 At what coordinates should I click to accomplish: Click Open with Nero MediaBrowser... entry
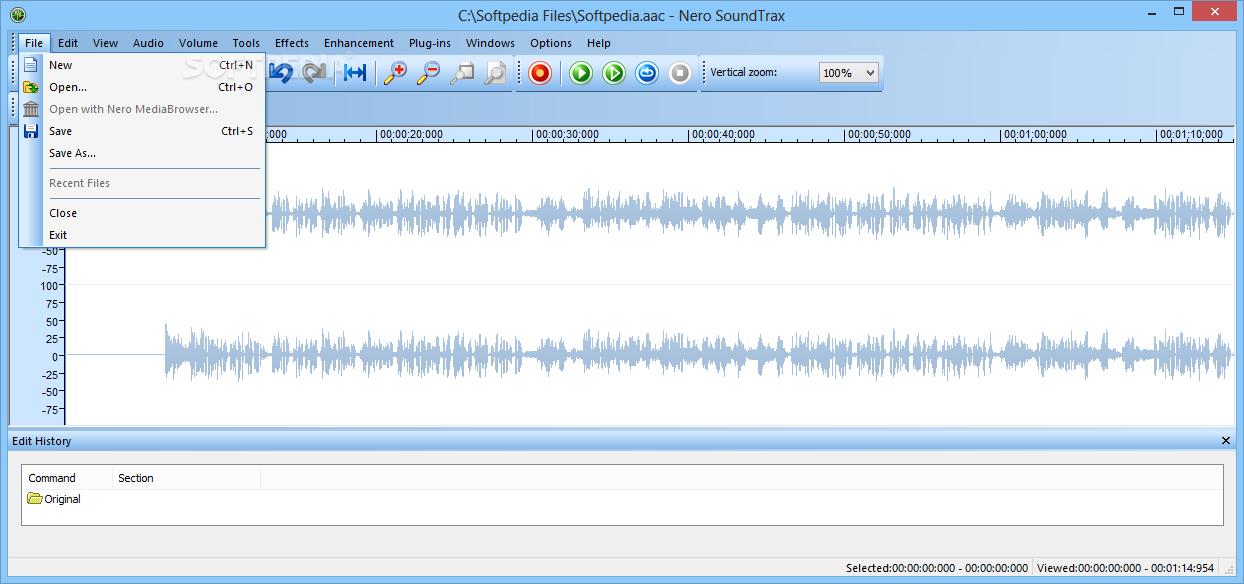pos(142,109)
